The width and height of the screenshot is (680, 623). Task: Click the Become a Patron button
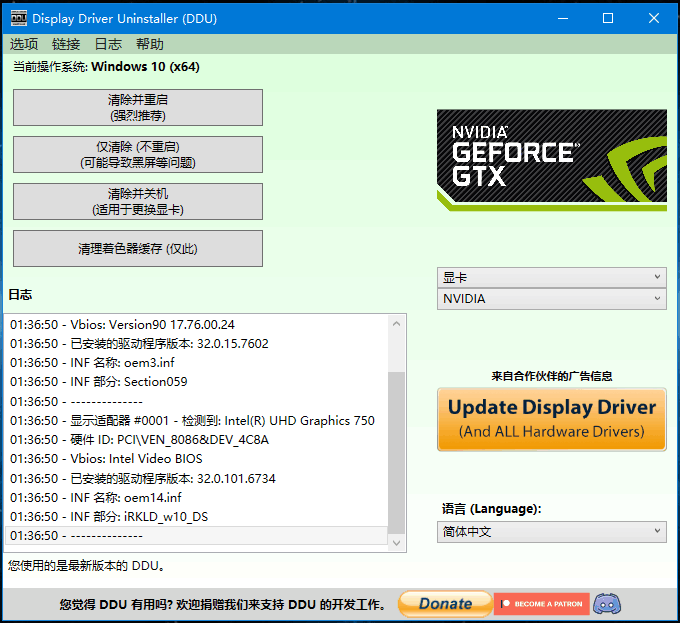coord(541,604)
